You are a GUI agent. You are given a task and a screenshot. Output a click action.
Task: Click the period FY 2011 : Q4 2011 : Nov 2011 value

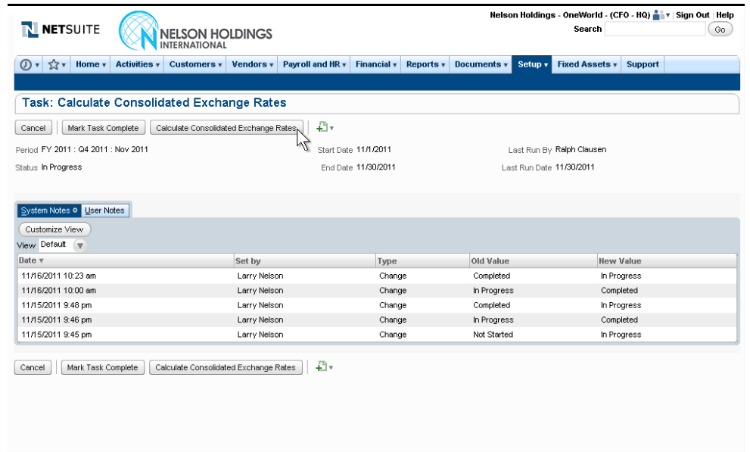(95, 149)
